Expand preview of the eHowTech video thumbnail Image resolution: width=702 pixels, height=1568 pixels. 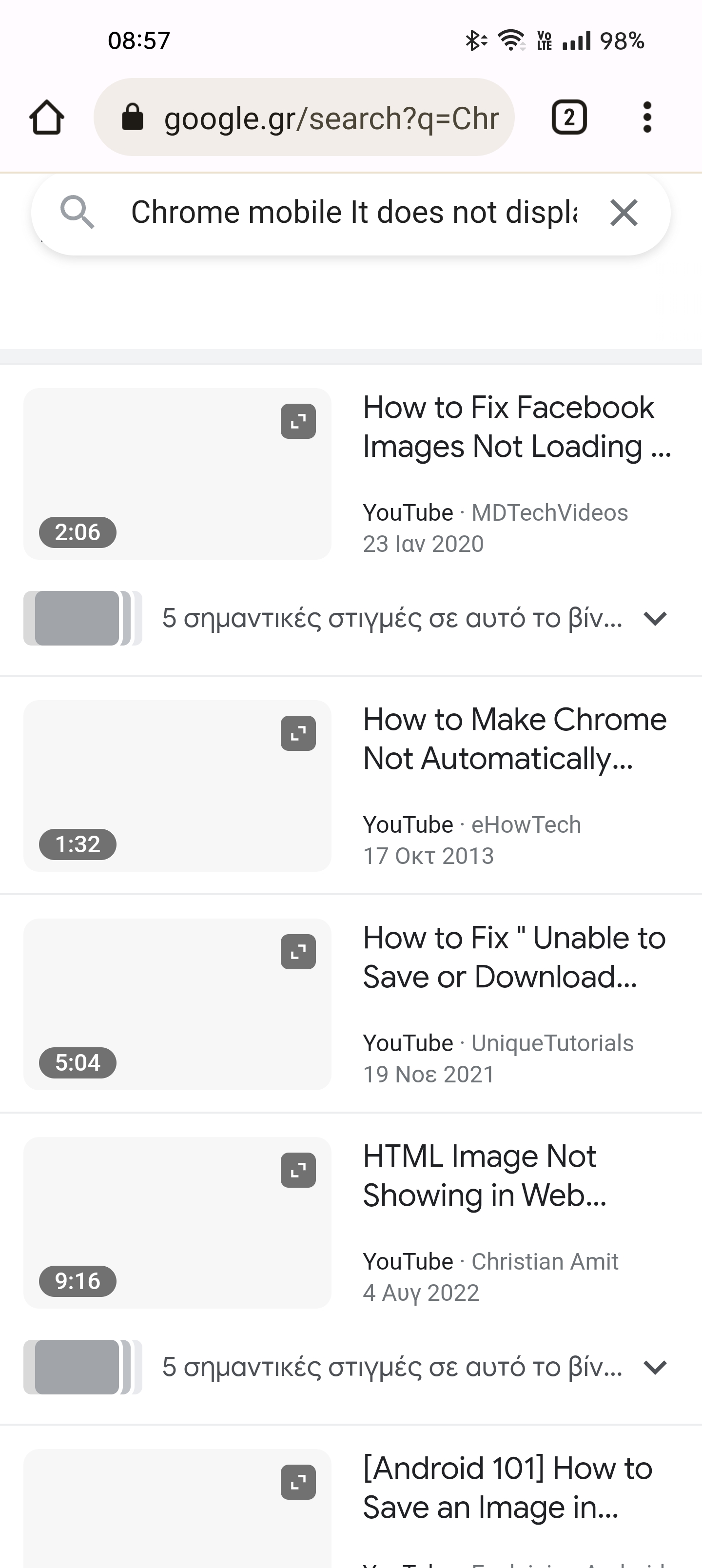(298, 733)
